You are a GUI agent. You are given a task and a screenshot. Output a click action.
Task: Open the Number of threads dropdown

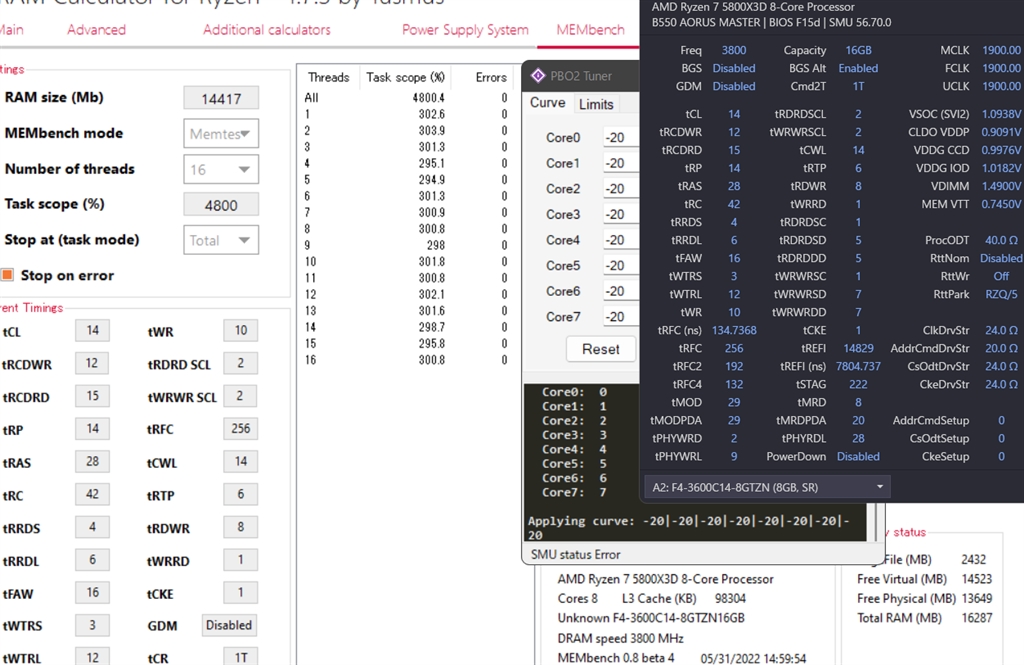222,169
